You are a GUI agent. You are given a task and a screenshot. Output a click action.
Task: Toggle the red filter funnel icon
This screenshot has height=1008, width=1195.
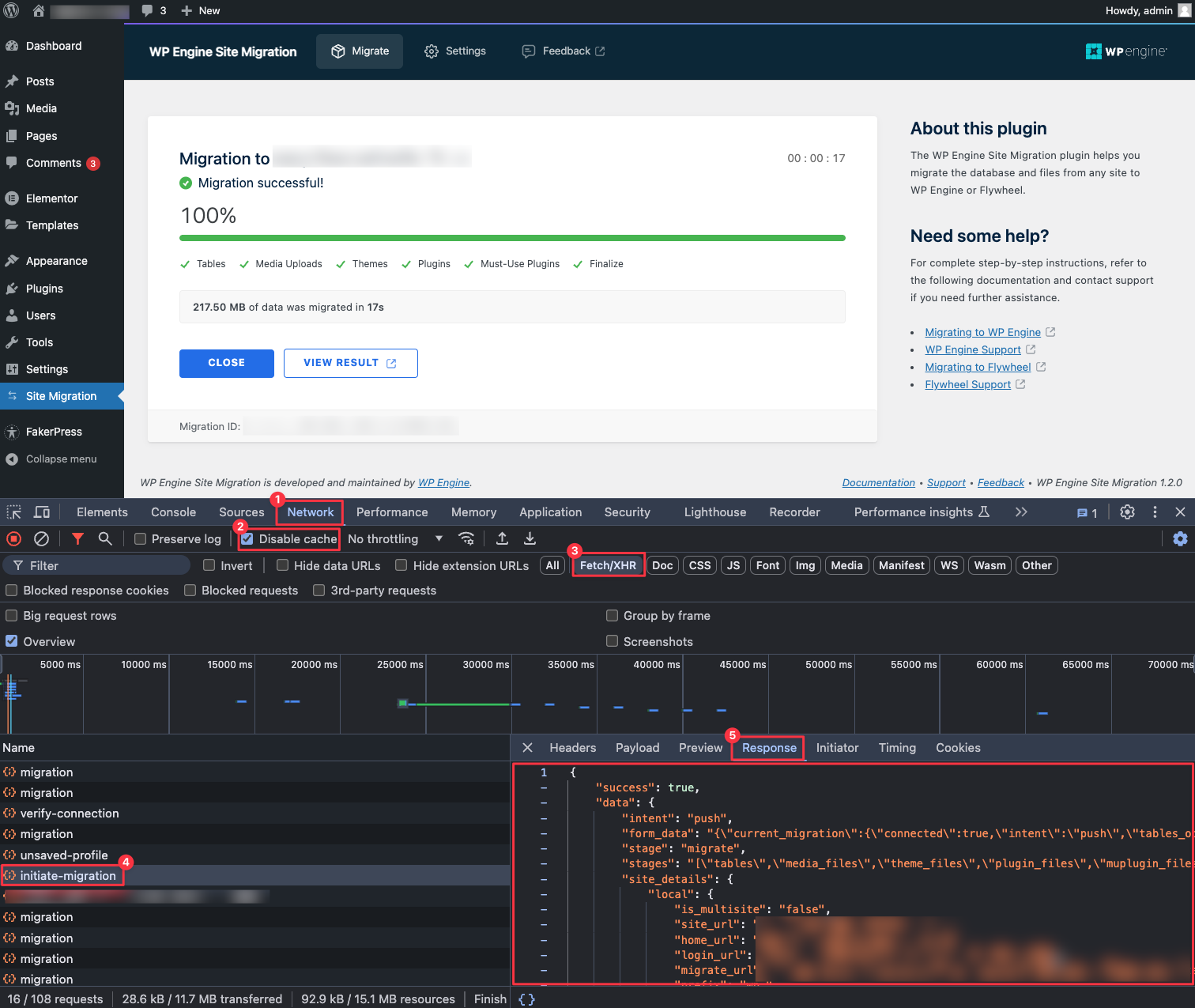click(77, 539)
